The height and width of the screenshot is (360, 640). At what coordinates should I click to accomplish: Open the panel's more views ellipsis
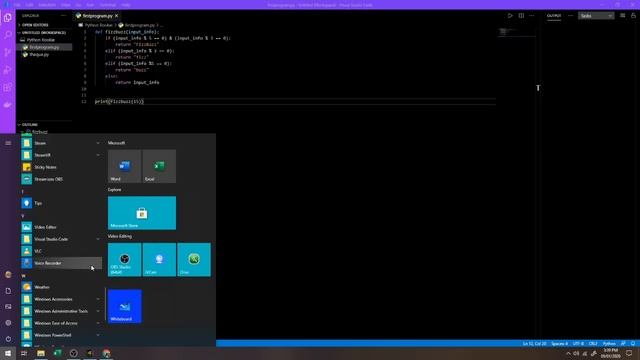(x=570, y=16)
